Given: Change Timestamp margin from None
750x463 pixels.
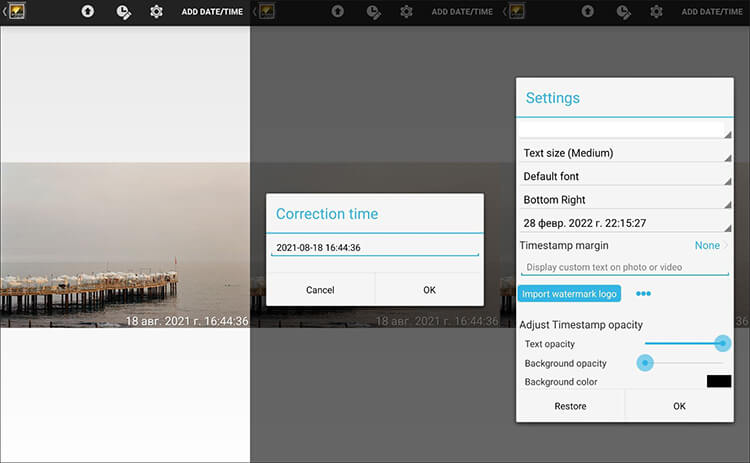Looking at the screenshot, I should point(711,245).
